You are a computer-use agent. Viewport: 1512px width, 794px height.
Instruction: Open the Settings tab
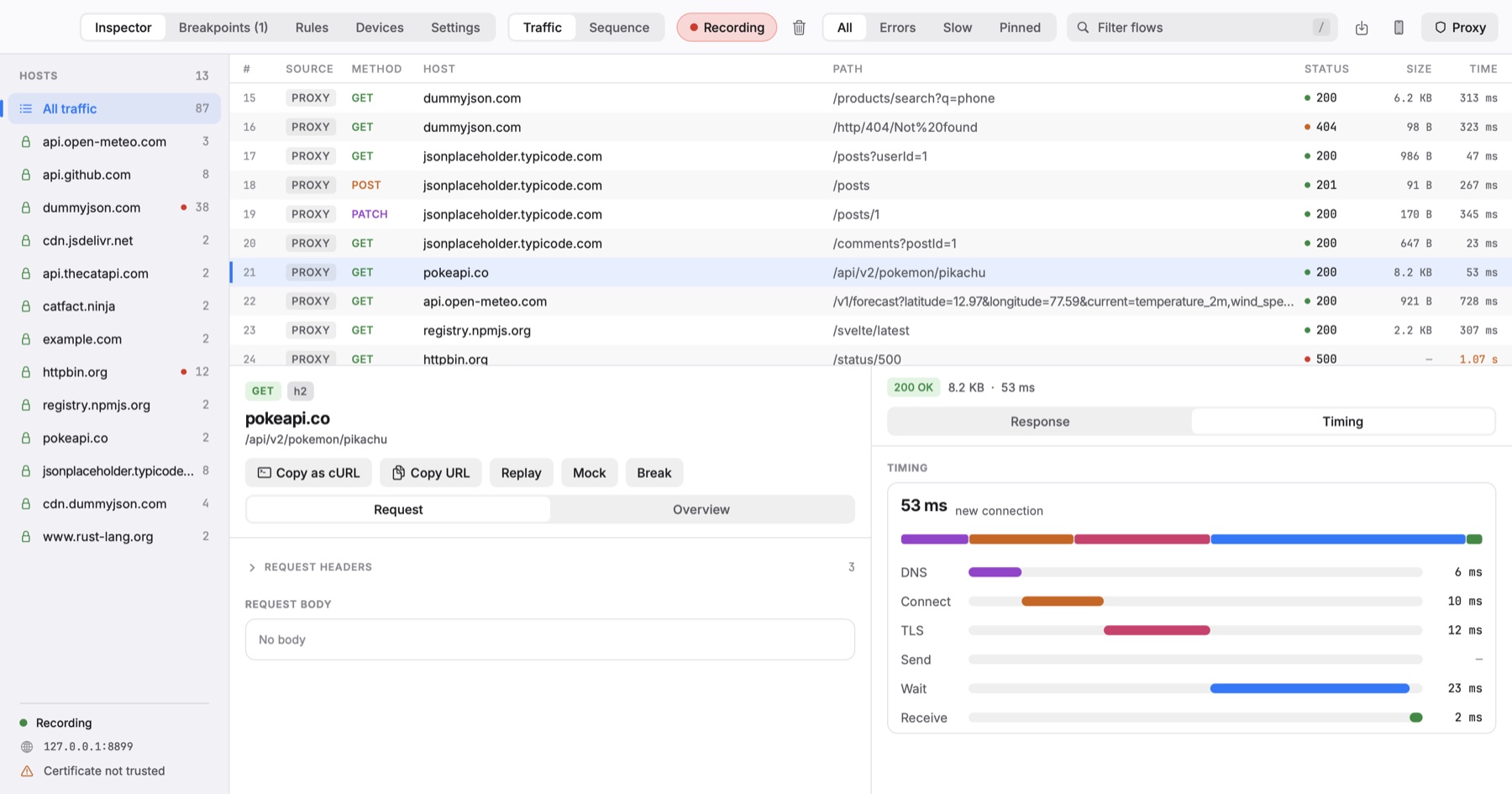tap(455, 28)
